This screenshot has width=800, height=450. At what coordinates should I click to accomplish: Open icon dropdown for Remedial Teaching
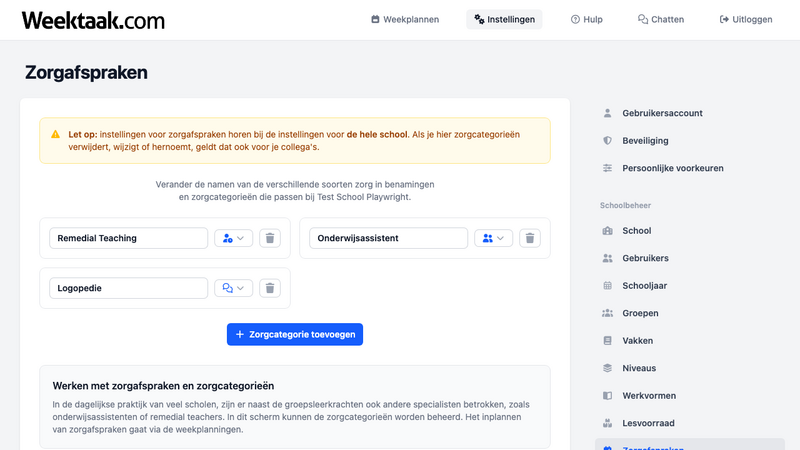(x=233, y=238)
